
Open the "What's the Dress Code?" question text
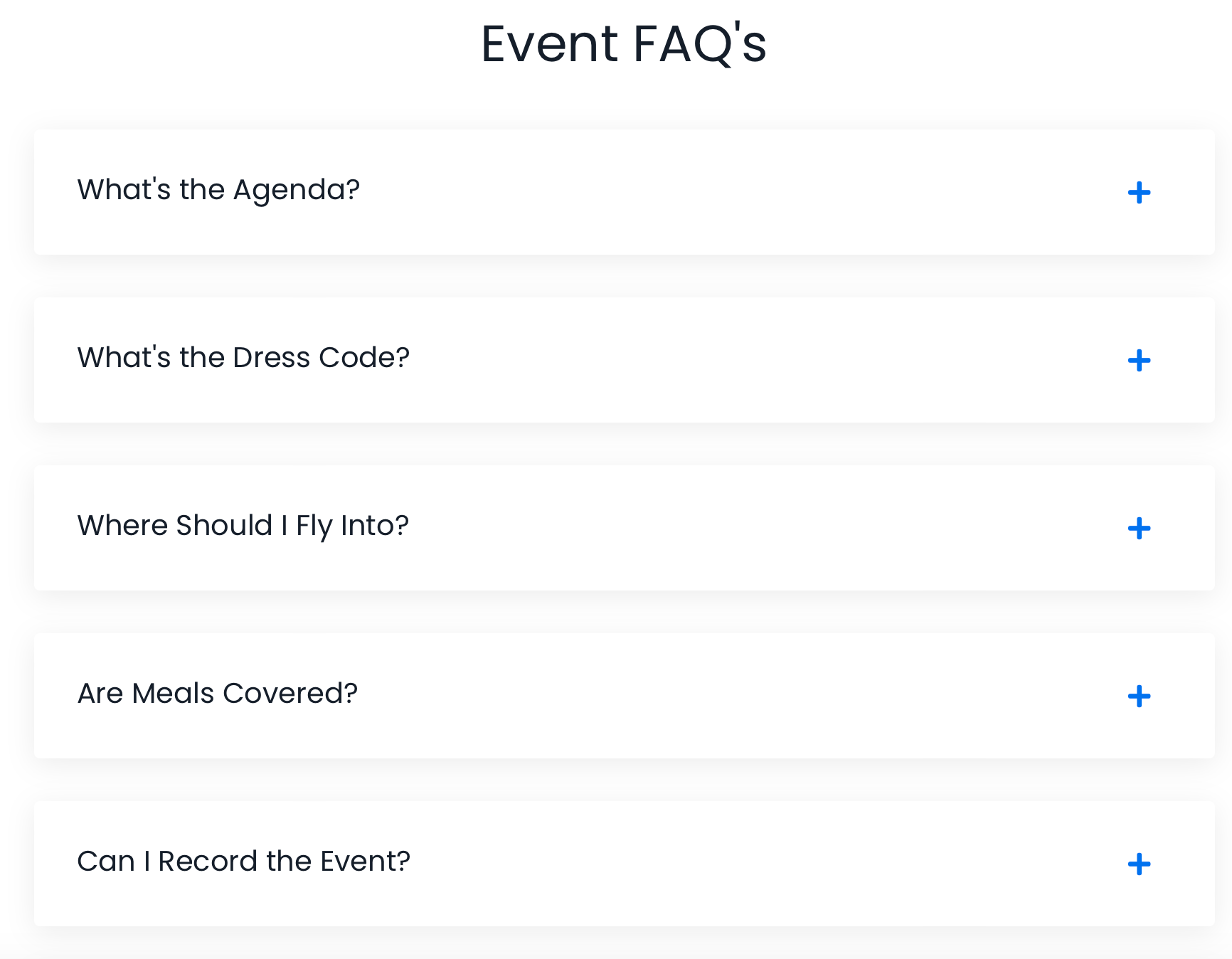pyautogui.click(x=243, y=358)
